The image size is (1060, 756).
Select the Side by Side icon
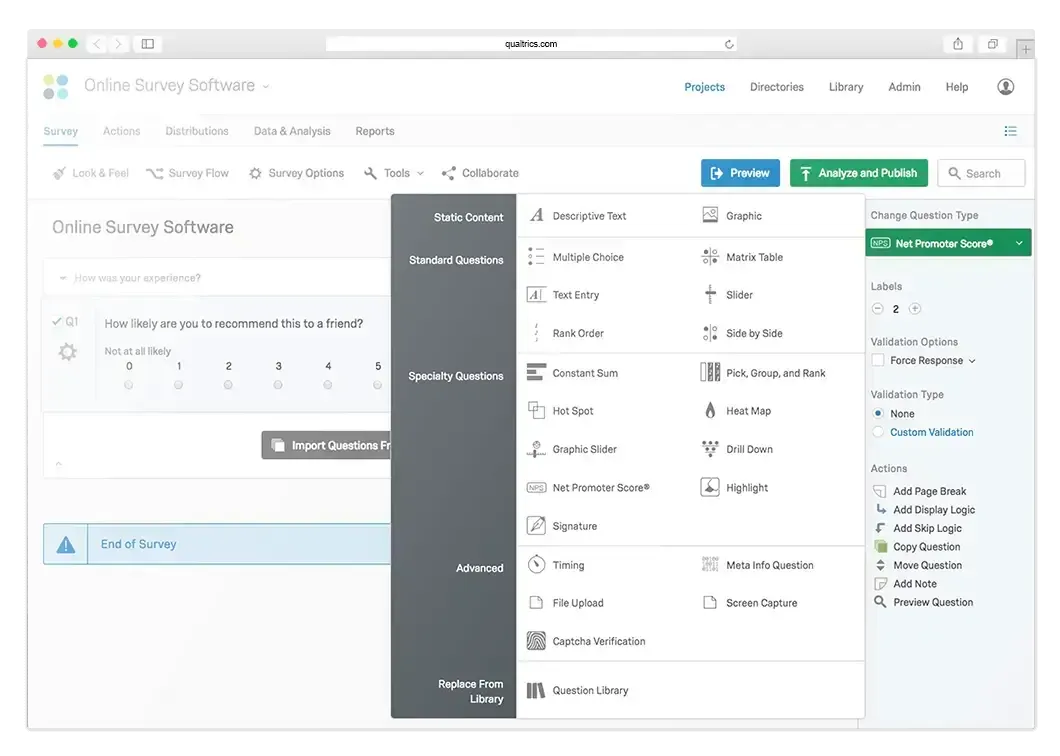tap(710, 333)
